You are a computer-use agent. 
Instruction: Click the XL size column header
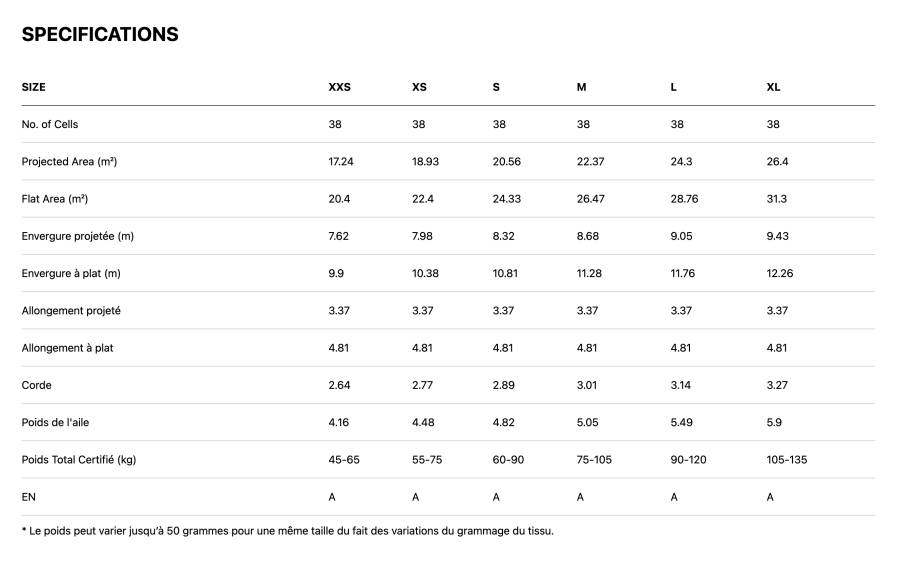773,87
